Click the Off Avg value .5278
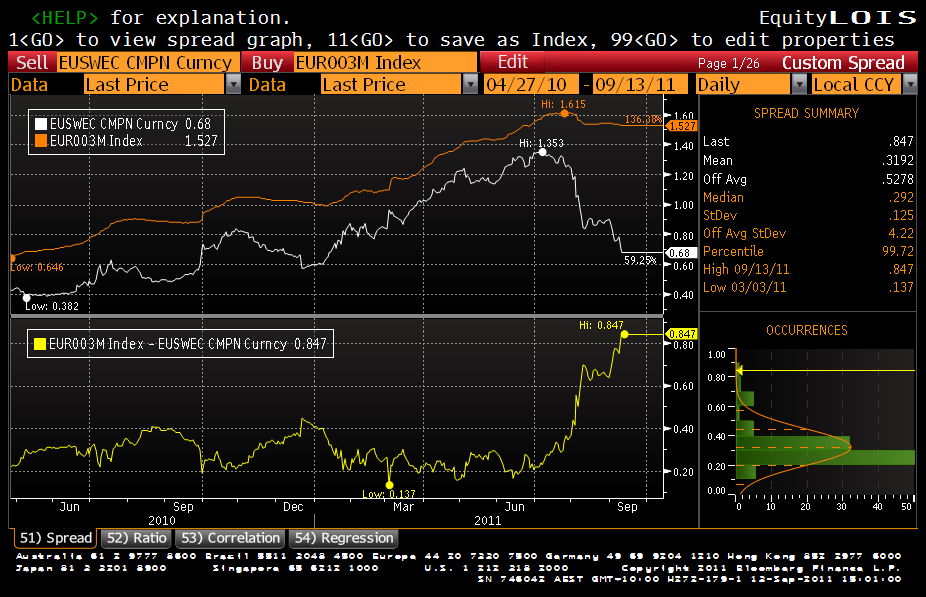Screen dimensions: 926x597 898,179
